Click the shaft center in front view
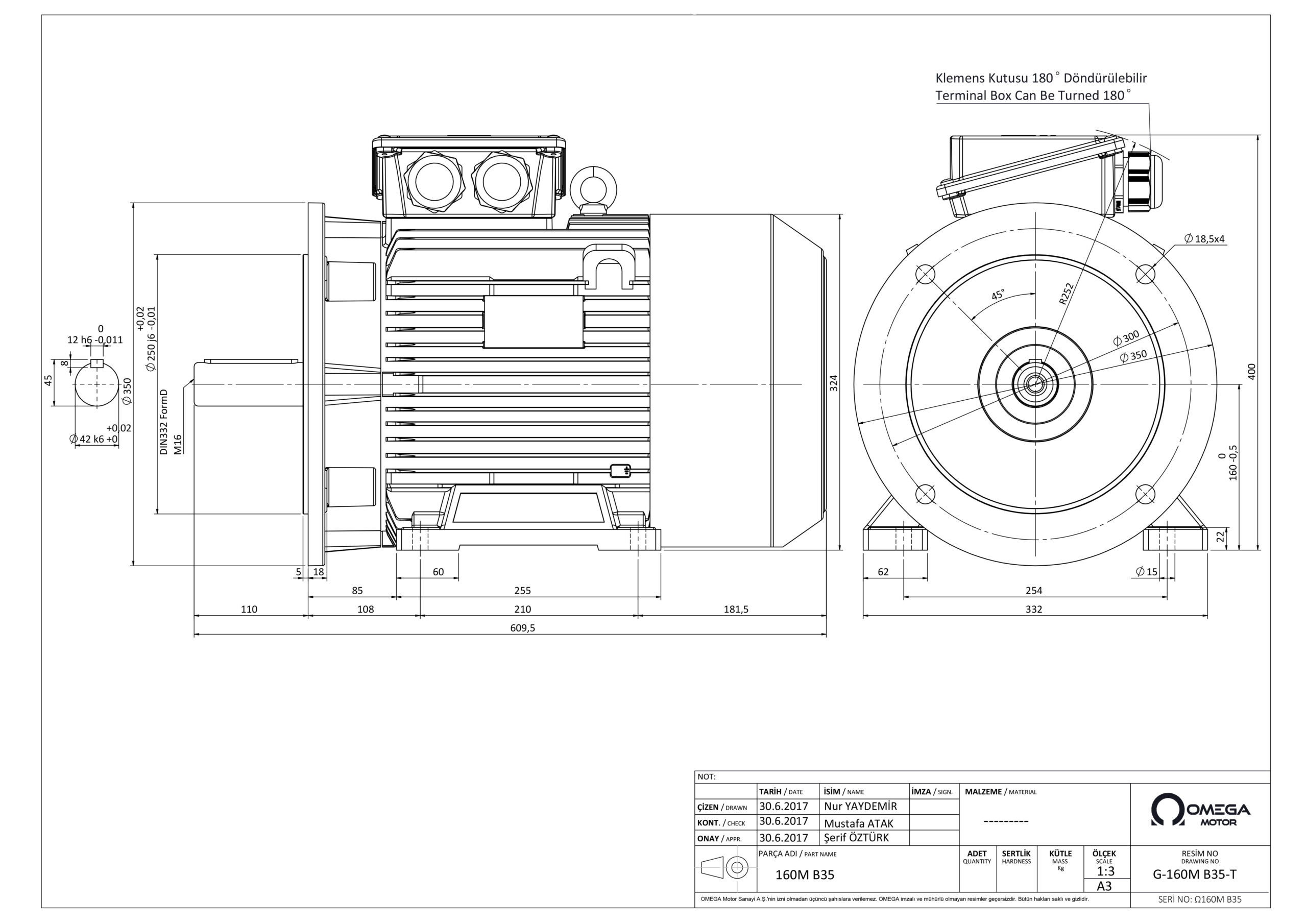Screen dimensions: 1307x924 (x=1035, y=384)
